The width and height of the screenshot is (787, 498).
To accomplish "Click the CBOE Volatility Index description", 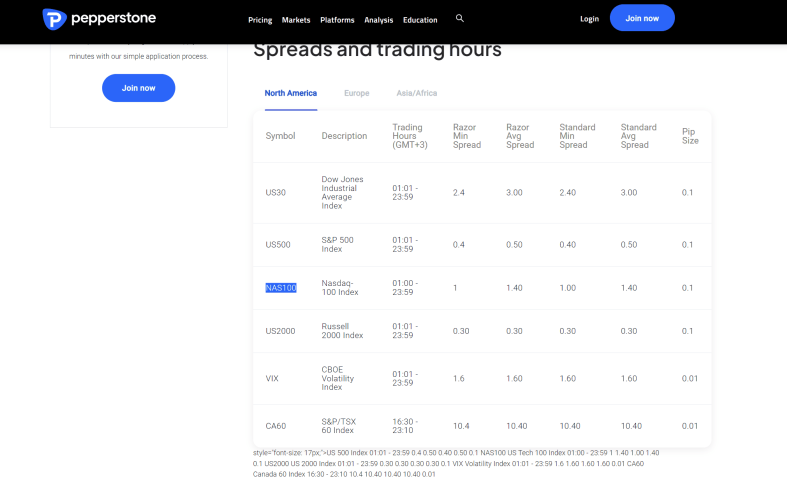I will [x=338, y=379].
